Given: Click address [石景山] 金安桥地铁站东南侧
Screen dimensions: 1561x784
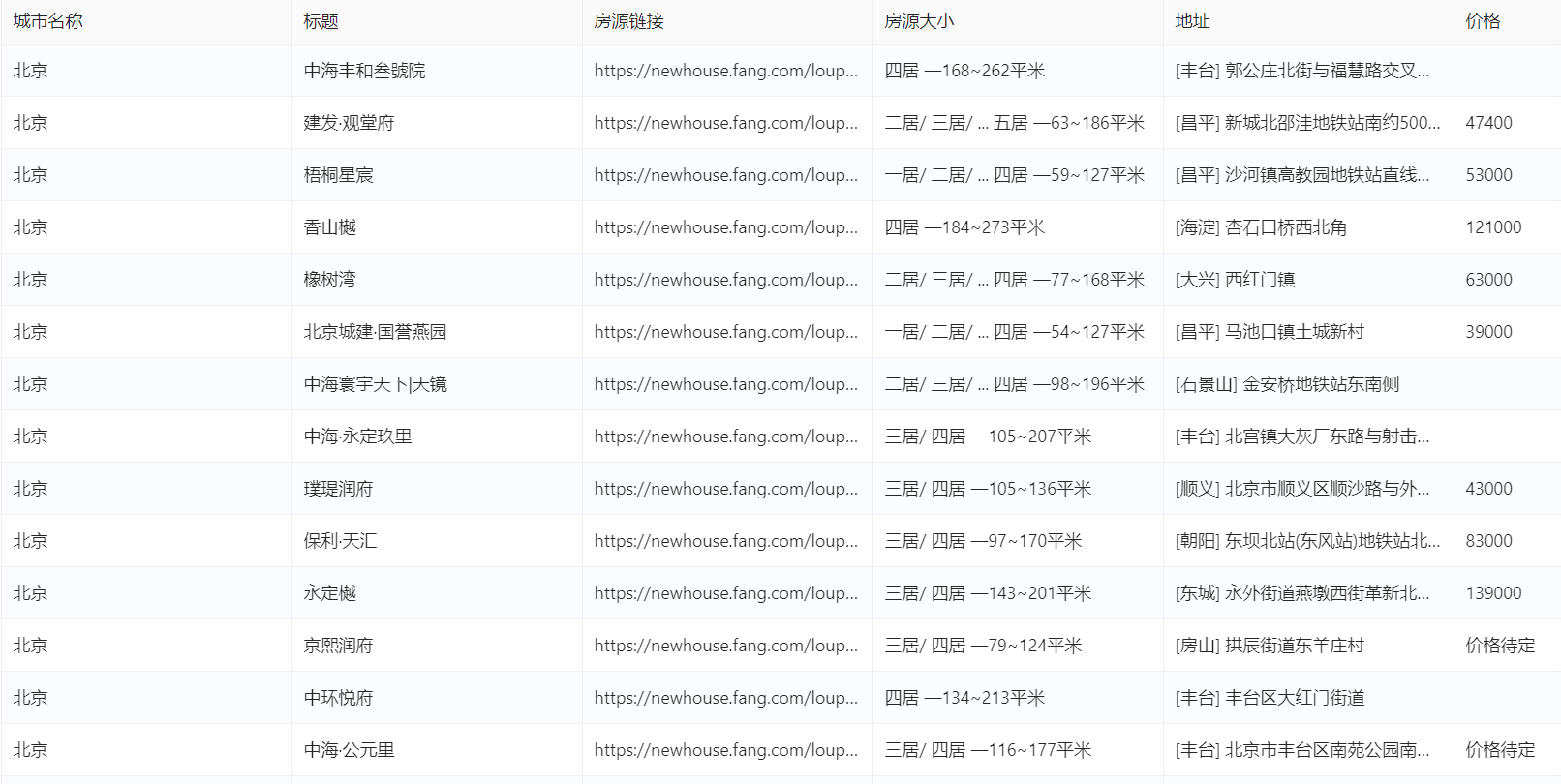Looking at the screenshot, I should 1288,384.
